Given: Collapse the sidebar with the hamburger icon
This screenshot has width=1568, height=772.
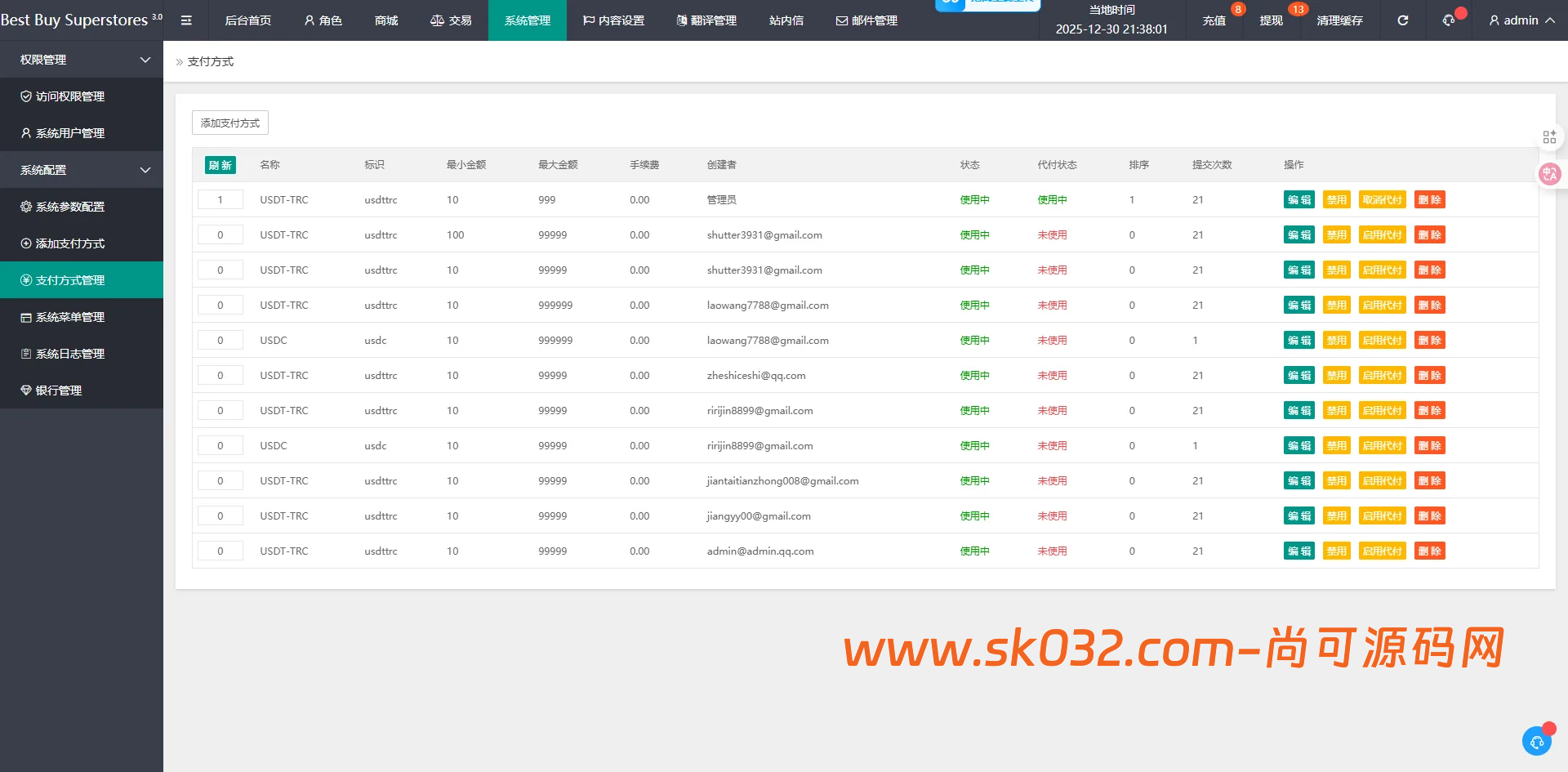Looking at the screenshot, I should click(x=186, y=20).
